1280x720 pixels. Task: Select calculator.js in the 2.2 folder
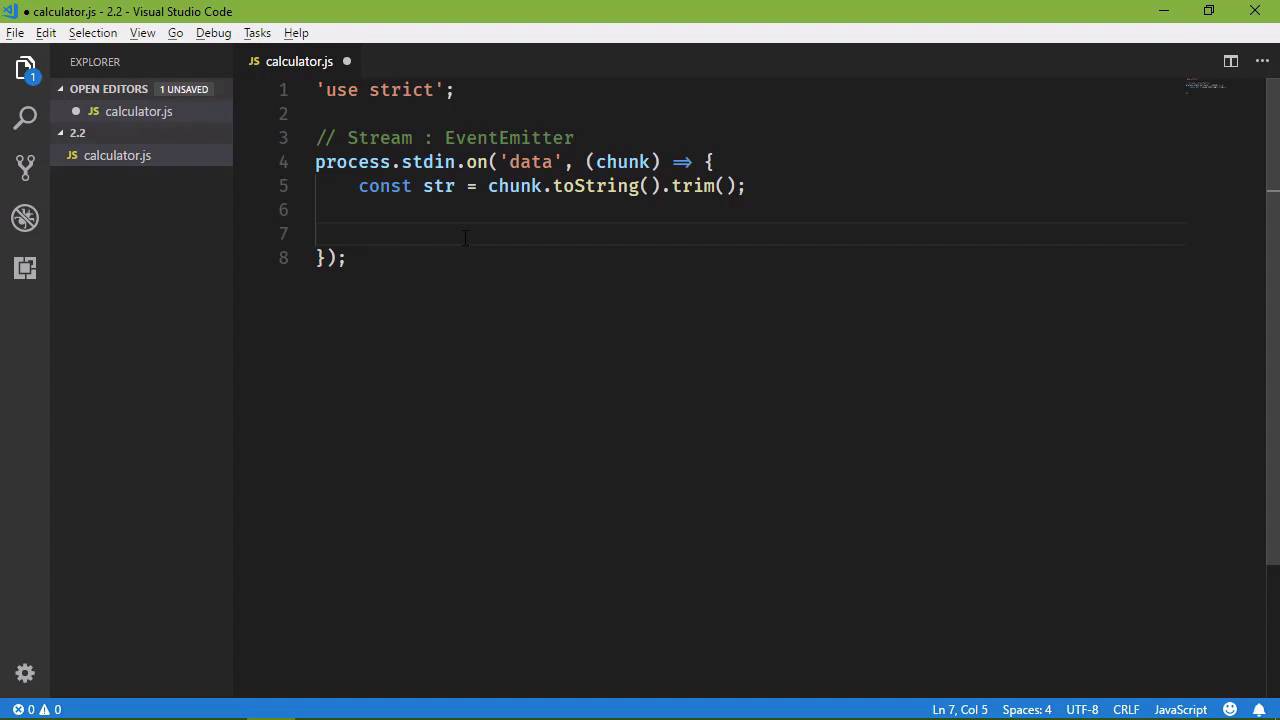(141, 155)
